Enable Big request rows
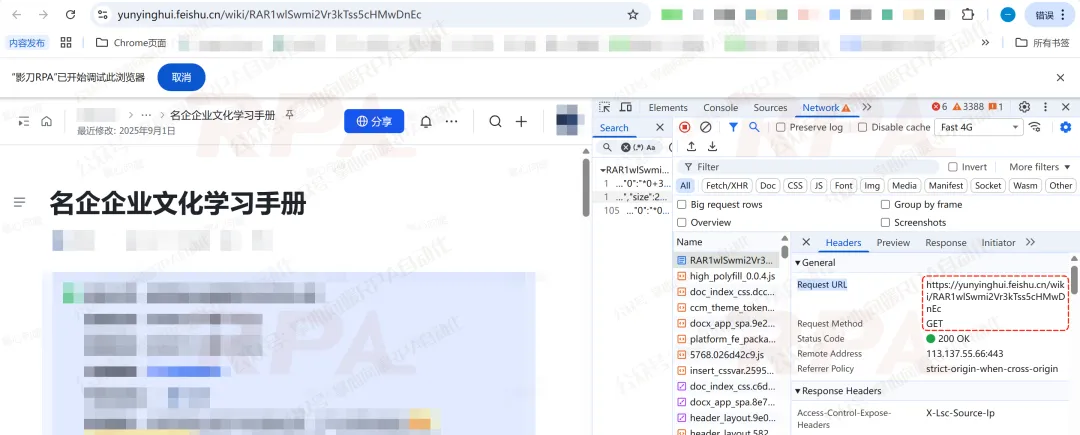 coord(682,204)
